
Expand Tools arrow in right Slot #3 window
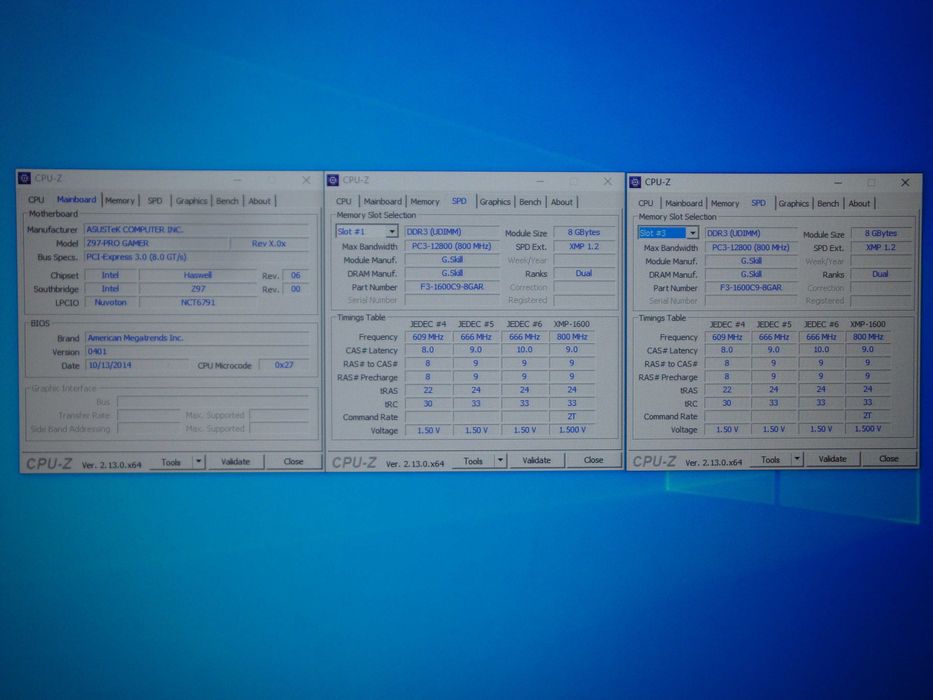pos(797,459)
